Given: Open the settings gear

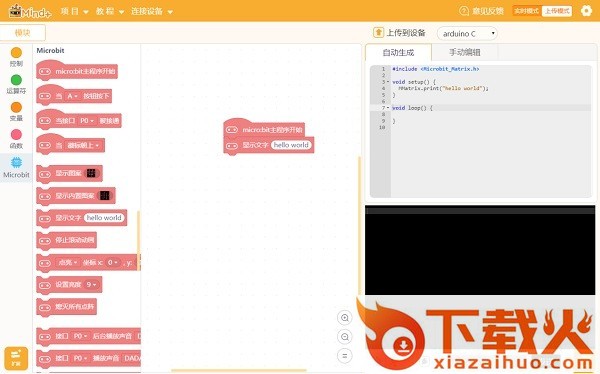Looking at the screenshot, I should (586, 11).
